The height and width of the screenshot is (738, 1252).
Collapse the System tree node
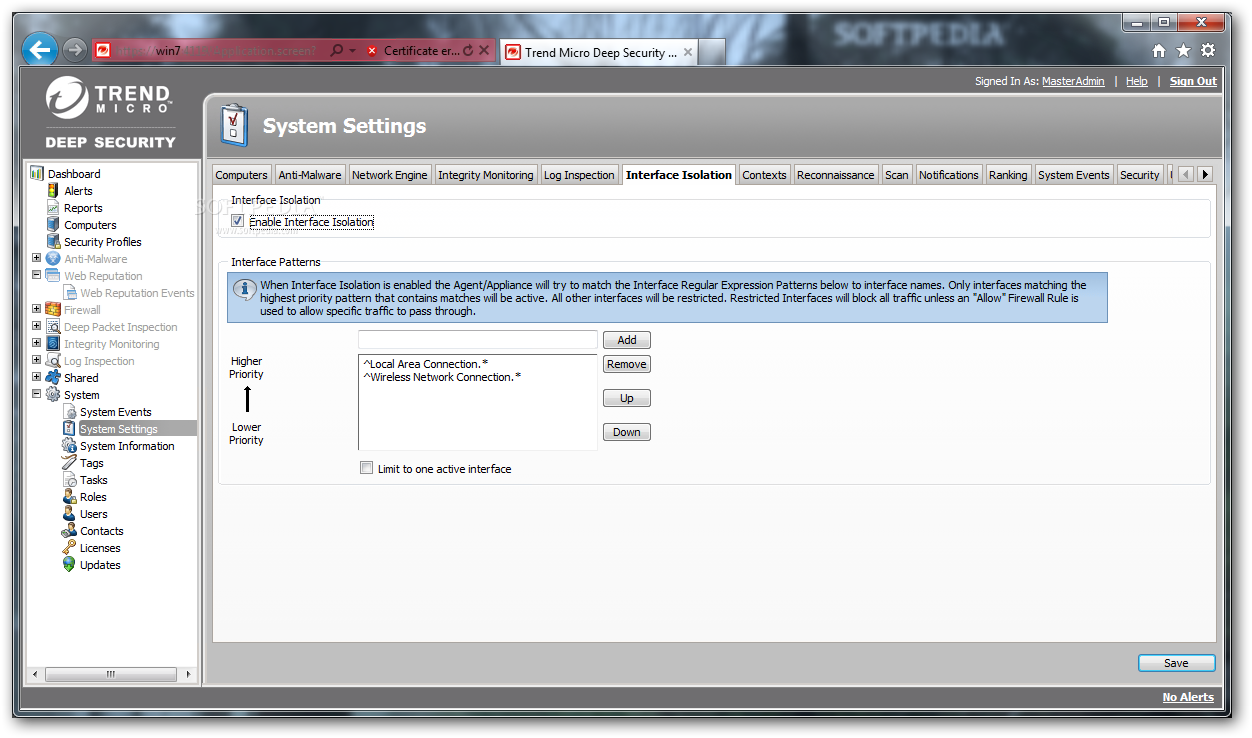click(x=37, y=394)
